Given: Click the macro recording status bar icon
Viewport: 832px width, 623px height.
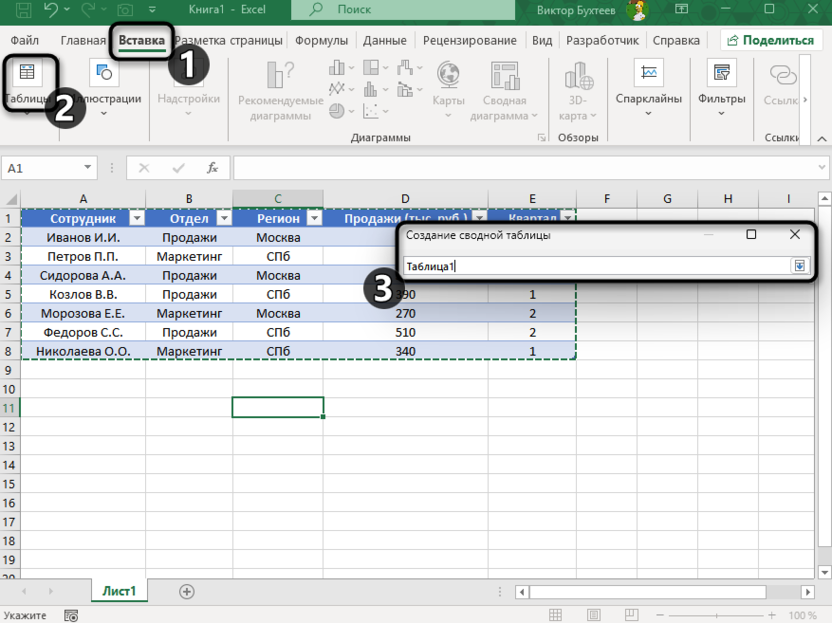Looking at the screenshot, I should [x=71, y=616].
